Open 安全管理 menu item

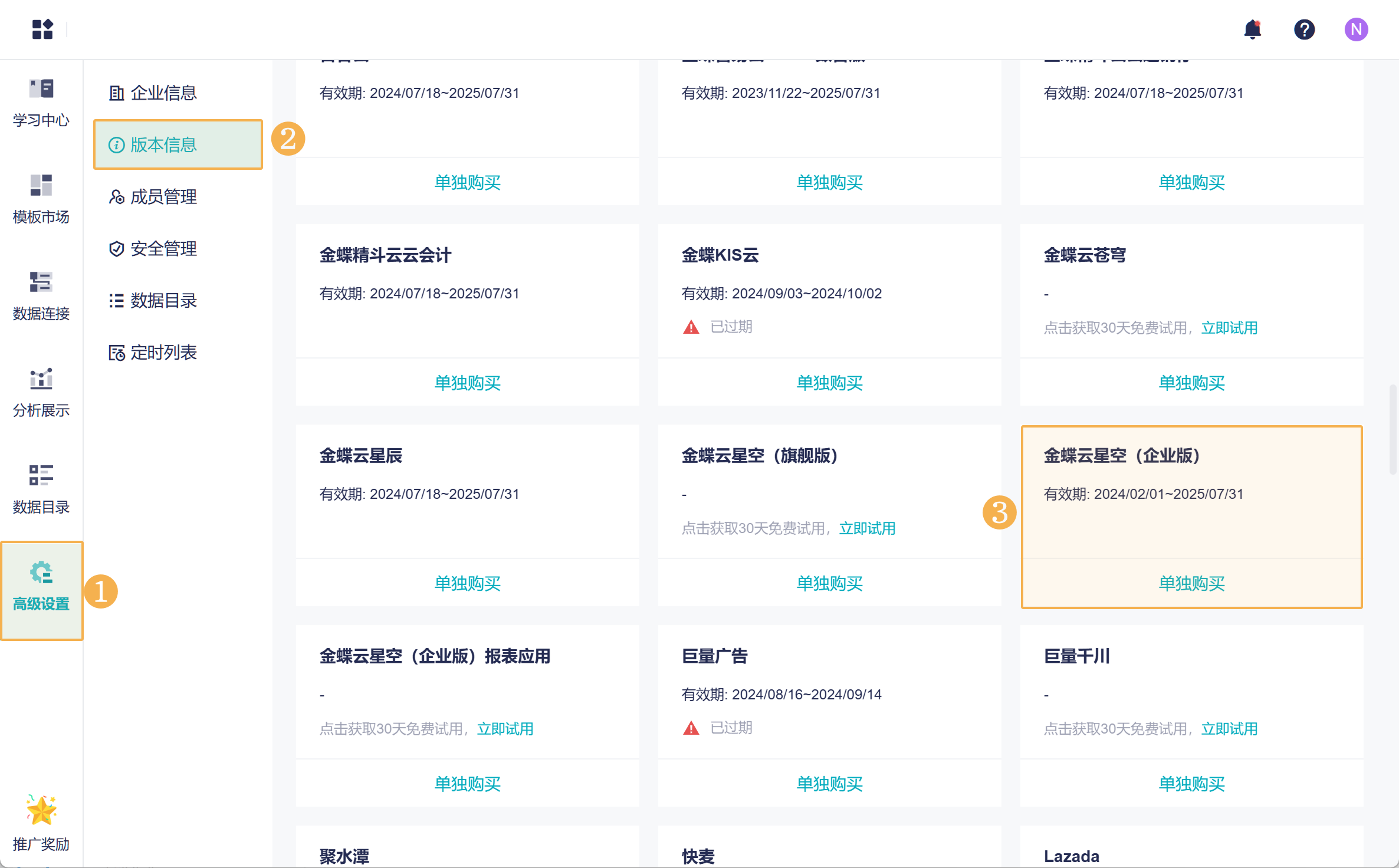[x=163, y=248]
